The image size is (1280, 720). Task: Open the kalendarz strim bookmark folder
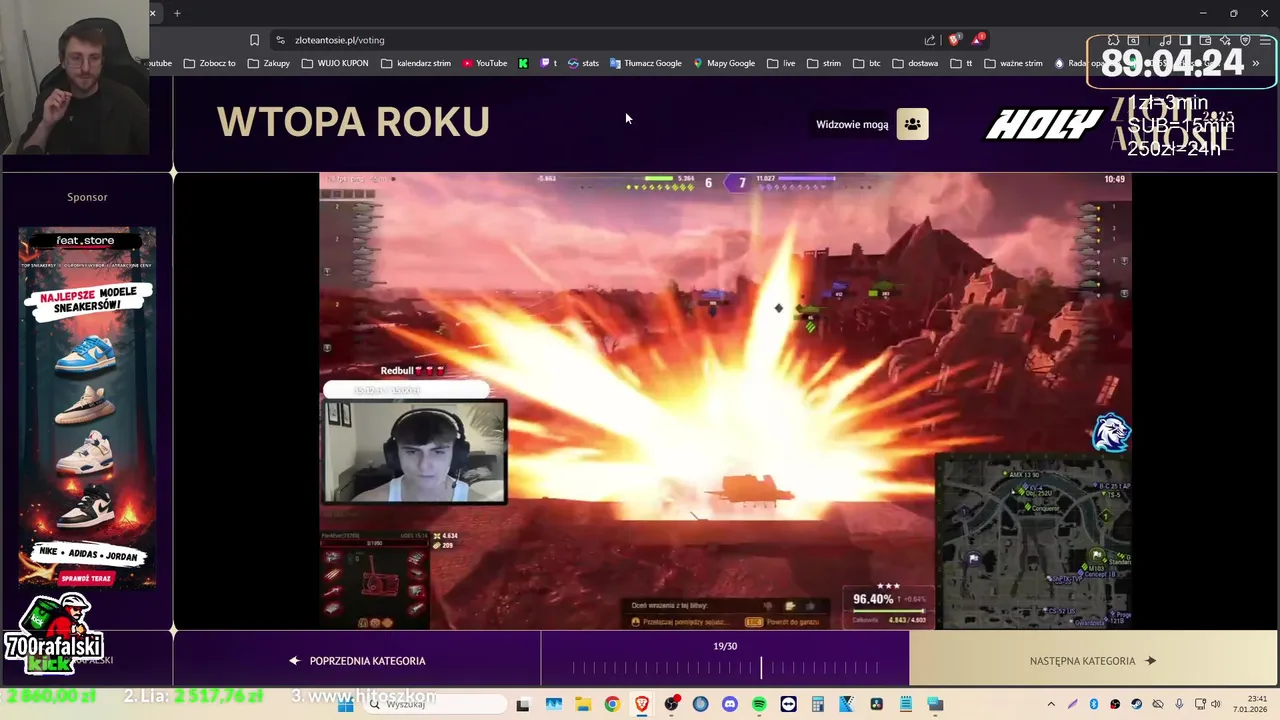[x=416, y=63]
